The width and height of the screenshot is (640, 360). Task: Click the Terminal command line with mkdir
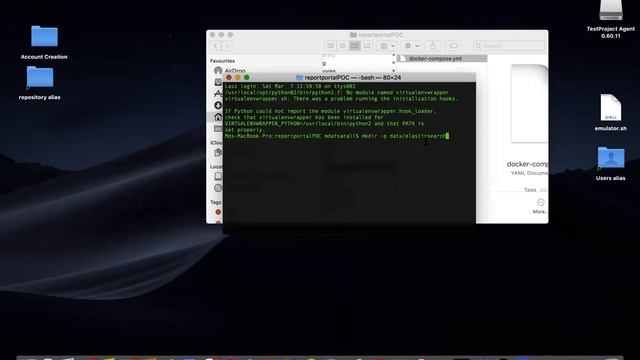click(337, 136)
